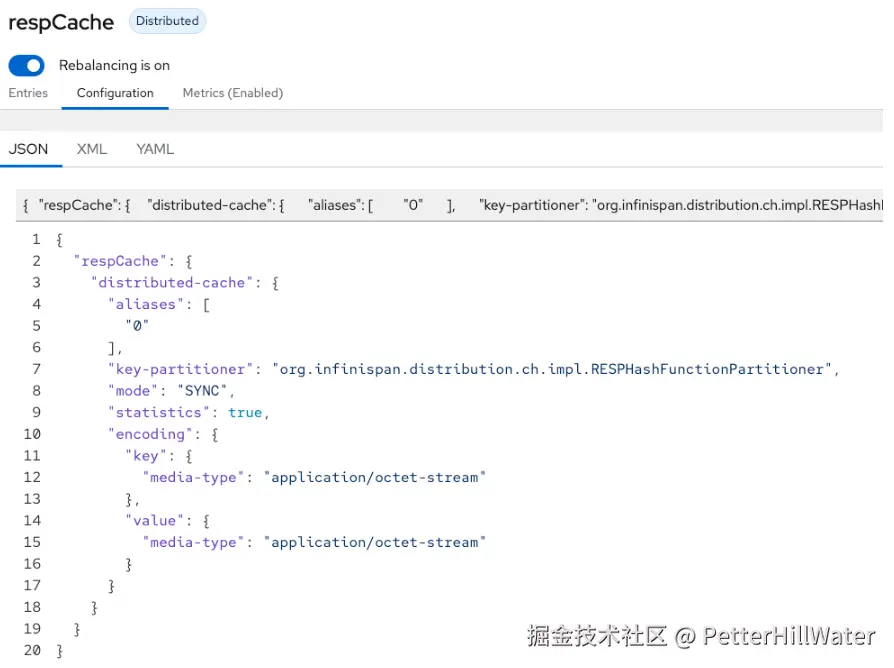Click the "statistics" key on line 9

point(159,413)
